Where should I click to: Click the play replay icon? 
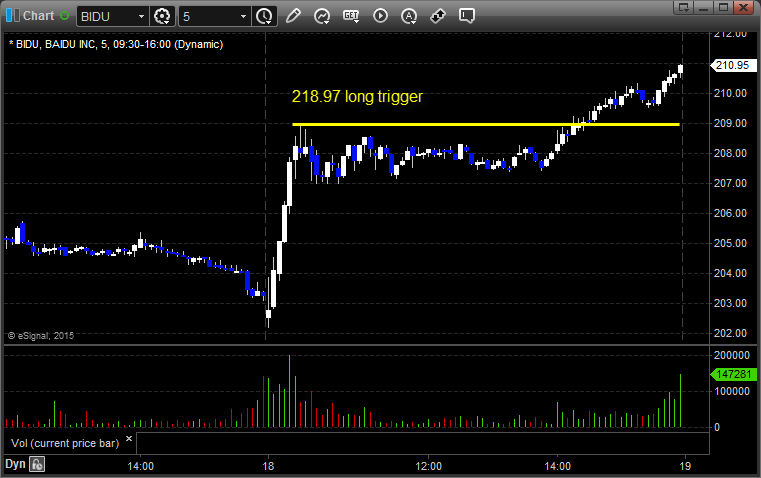[x=380, y=16]
